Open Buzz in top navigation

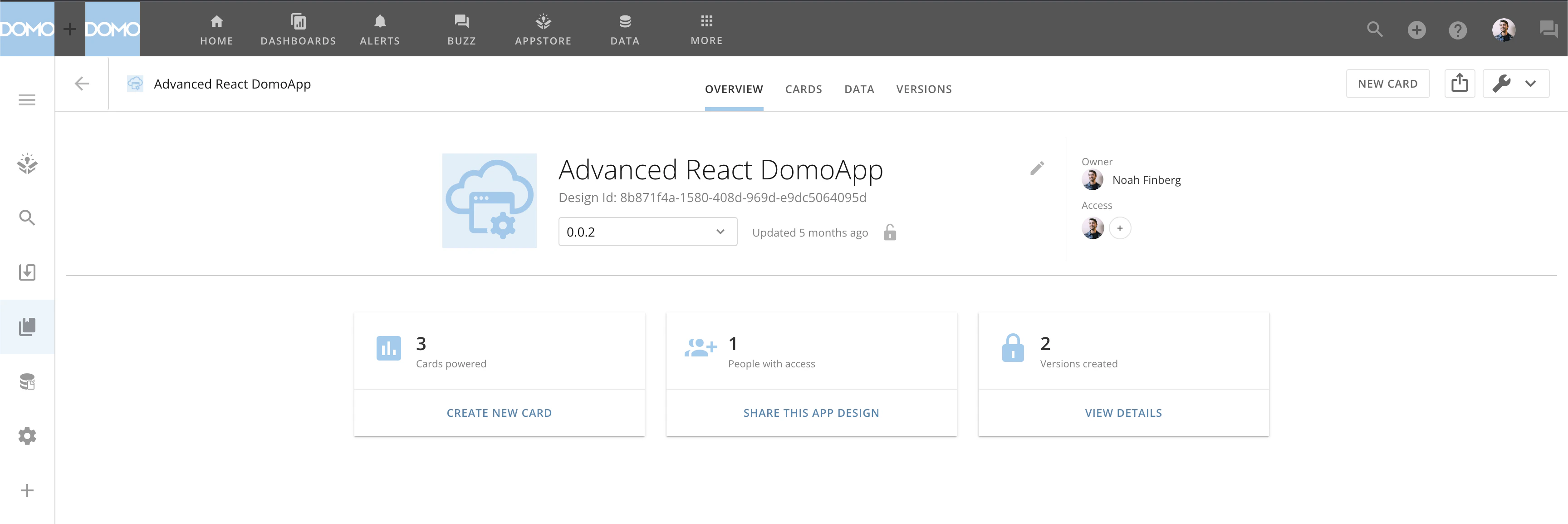click(x=461, y=30)
